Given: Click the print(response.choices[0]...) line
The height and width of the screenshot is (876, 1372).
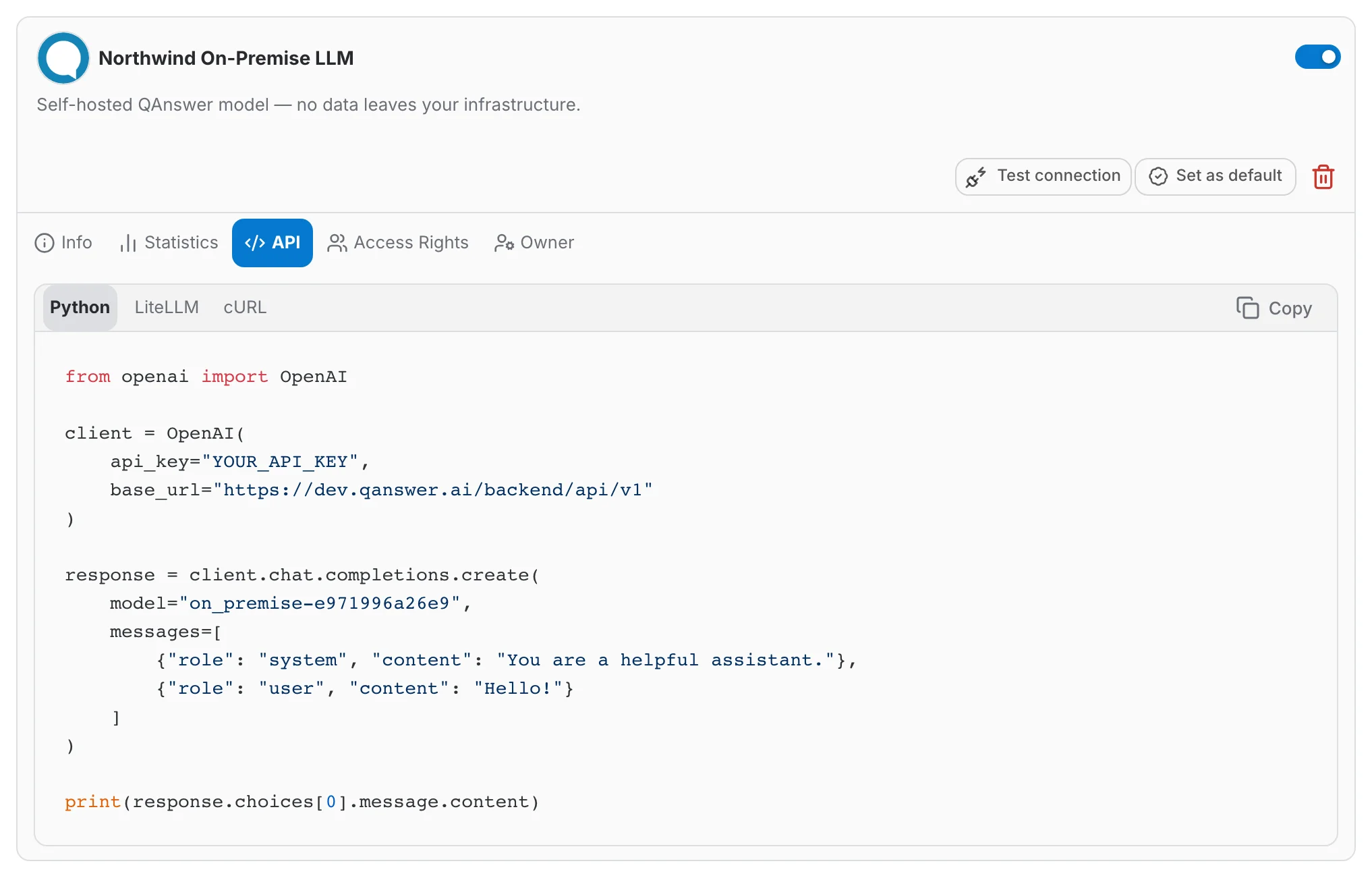Looking at the screenshot, I should pyautogui.click(x=302, y=802).
